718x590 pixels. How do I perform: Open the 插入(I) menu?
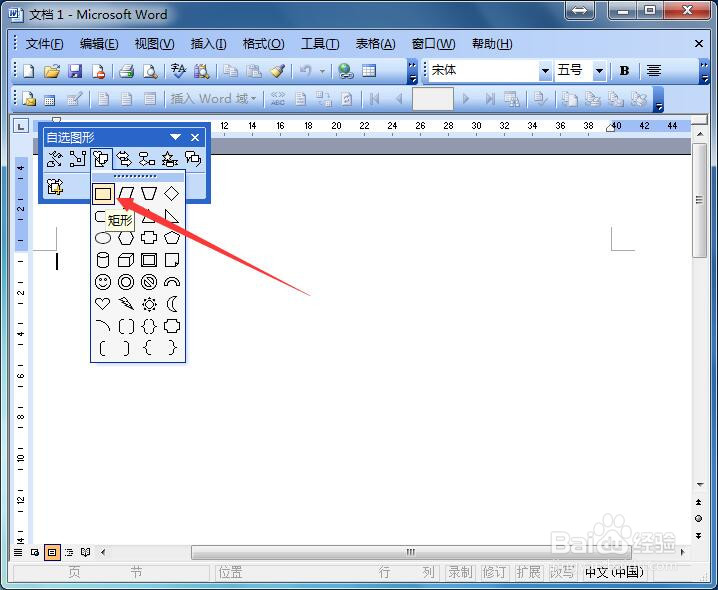click(x=208, y=44)
